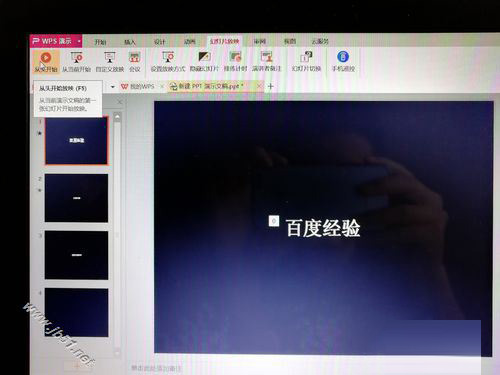This screenshot has width=500, height=375.
Task: Click the small square placeholder beside 百度经验
Action: (x=274, y=221)
